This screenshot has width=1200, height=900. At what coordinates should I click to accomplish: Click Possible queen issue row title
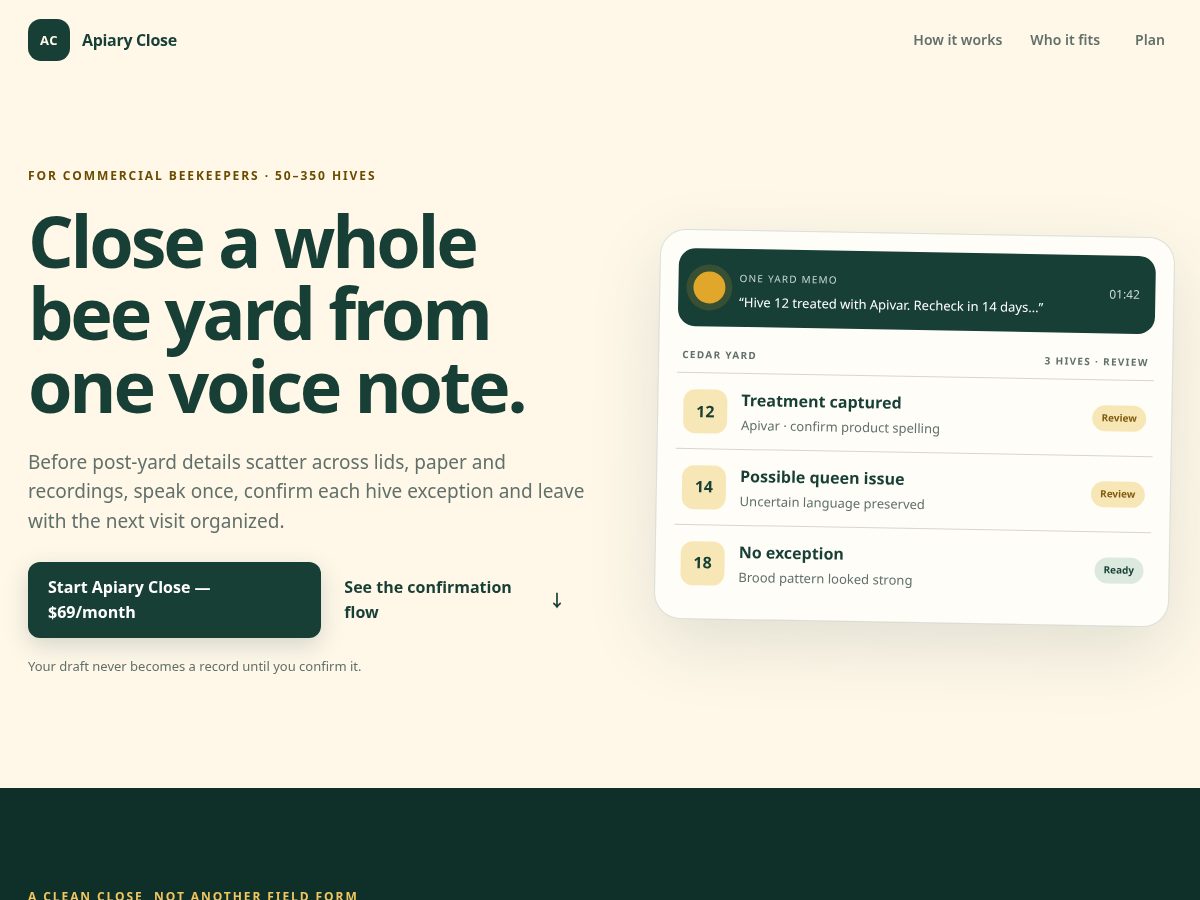(822, 478)
